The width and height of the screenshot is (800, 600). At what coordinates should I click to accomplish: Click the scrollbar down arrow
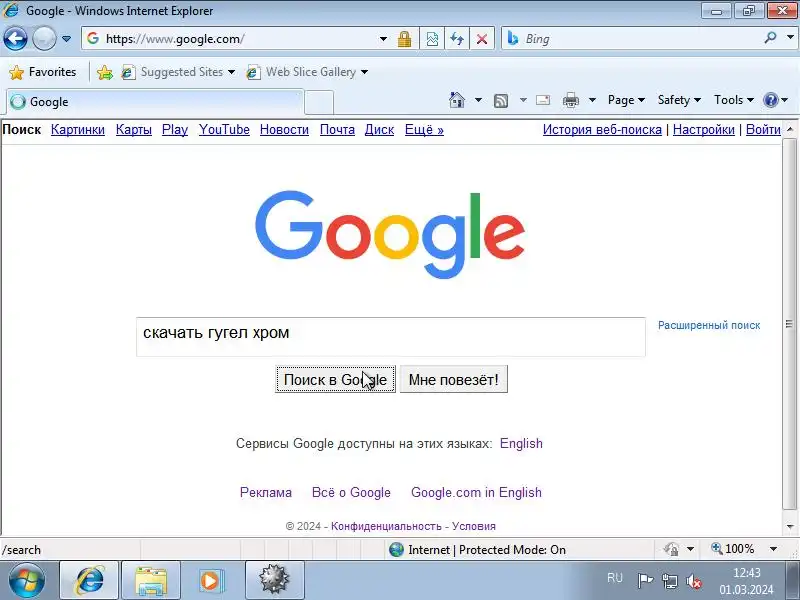(x=790, y=527)
